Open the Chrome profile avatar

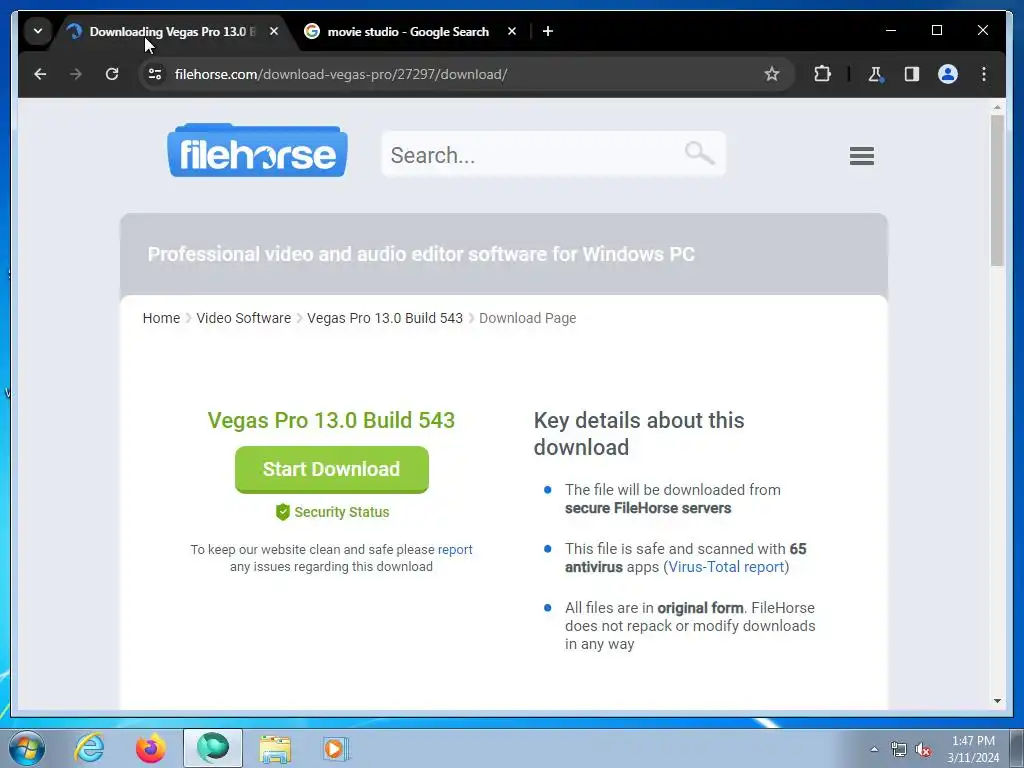pyautogui.click(x=948, y=74)
